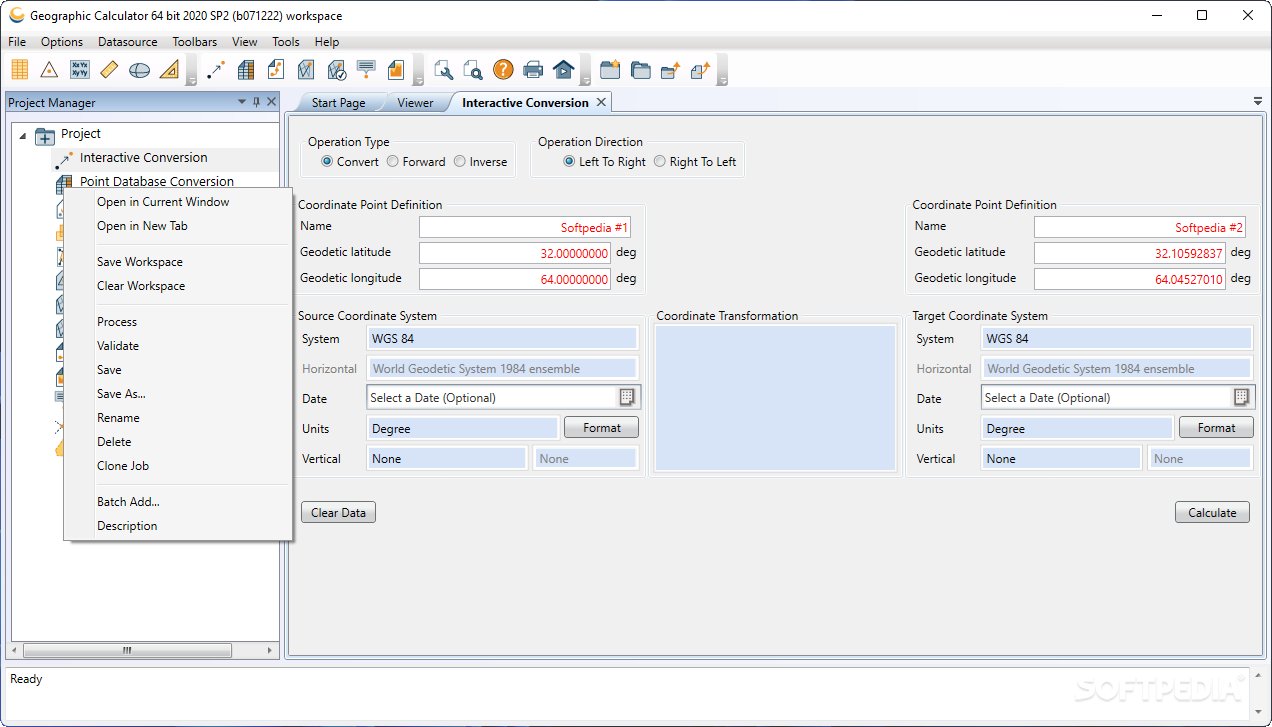Click the new workspace folder star icon
The height and width of the screenshot is (727, 1272).
pyautogui.click(x=610, y=69)
